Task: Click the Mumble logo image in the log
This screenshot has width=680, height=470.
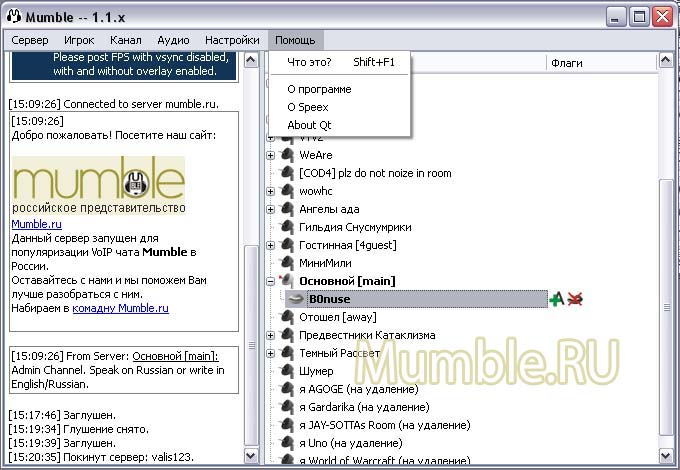Action: coord(99,183)
